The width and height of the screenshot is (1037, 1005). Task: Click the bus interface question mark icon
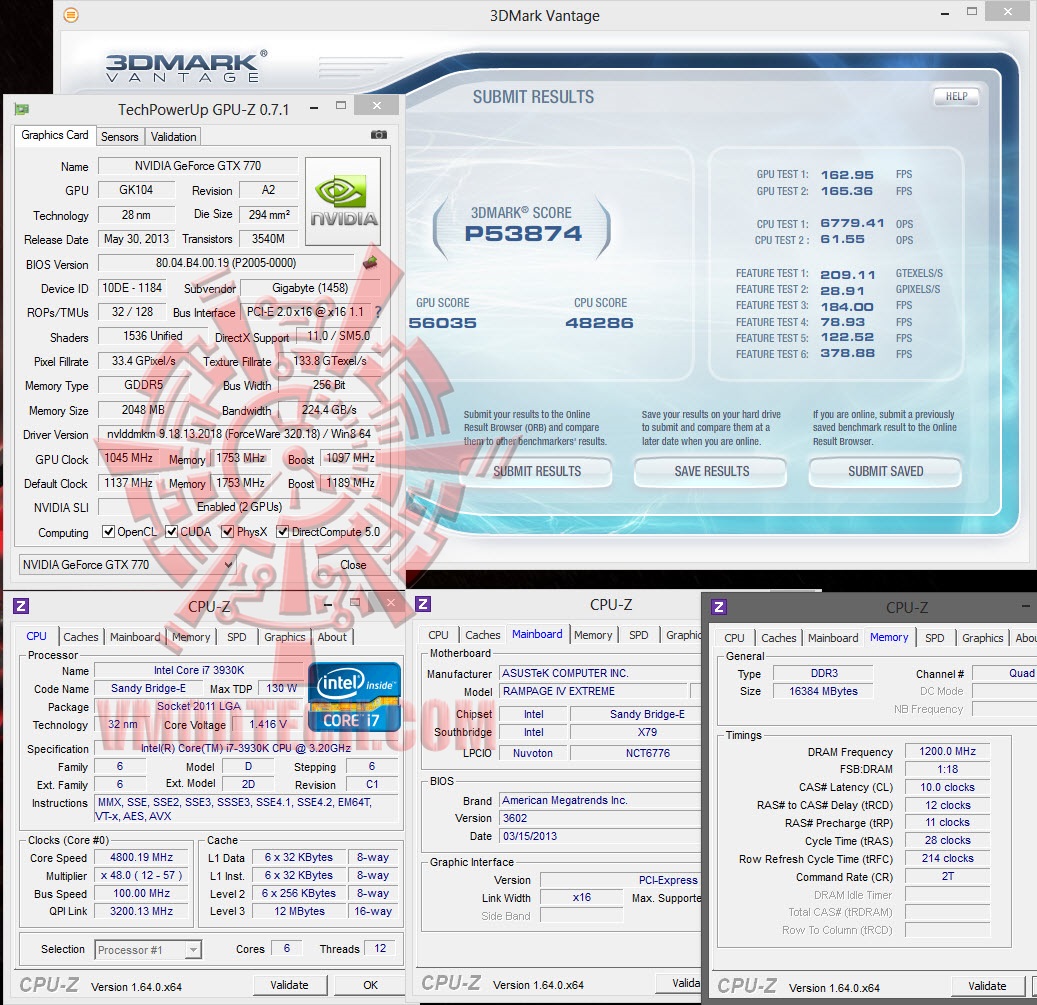[x=378, y=312]
